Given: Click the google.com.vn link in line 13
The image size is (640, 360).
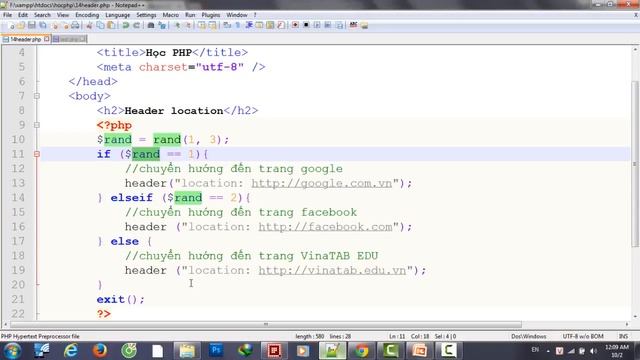Looking at the screenshot, I should click(322, 183).
